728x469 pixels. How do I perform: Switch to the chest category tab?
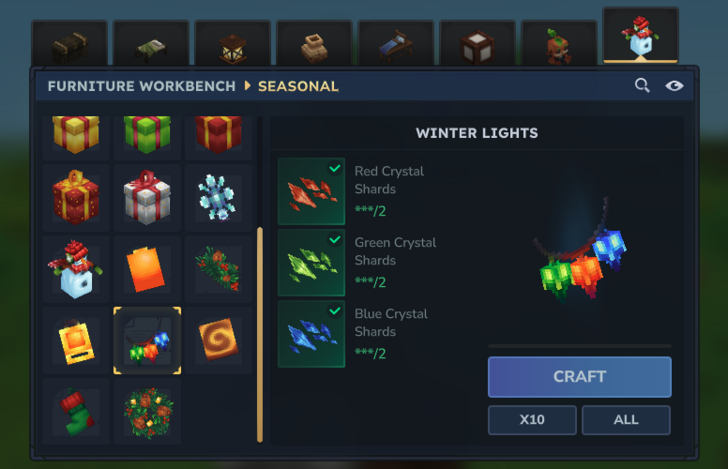pos(70,44)
